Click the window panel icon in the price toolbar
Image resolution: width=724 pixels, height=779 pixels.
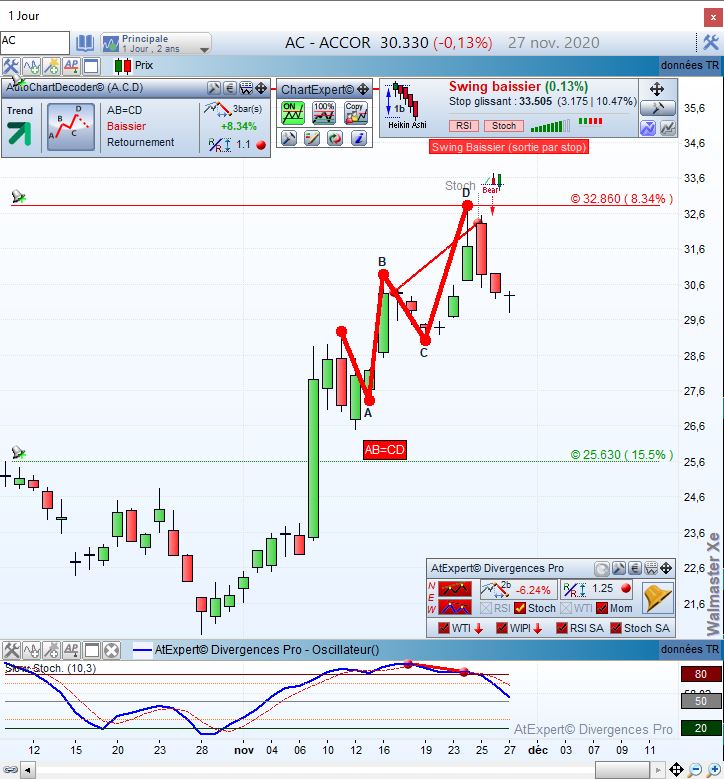point(91,66)
